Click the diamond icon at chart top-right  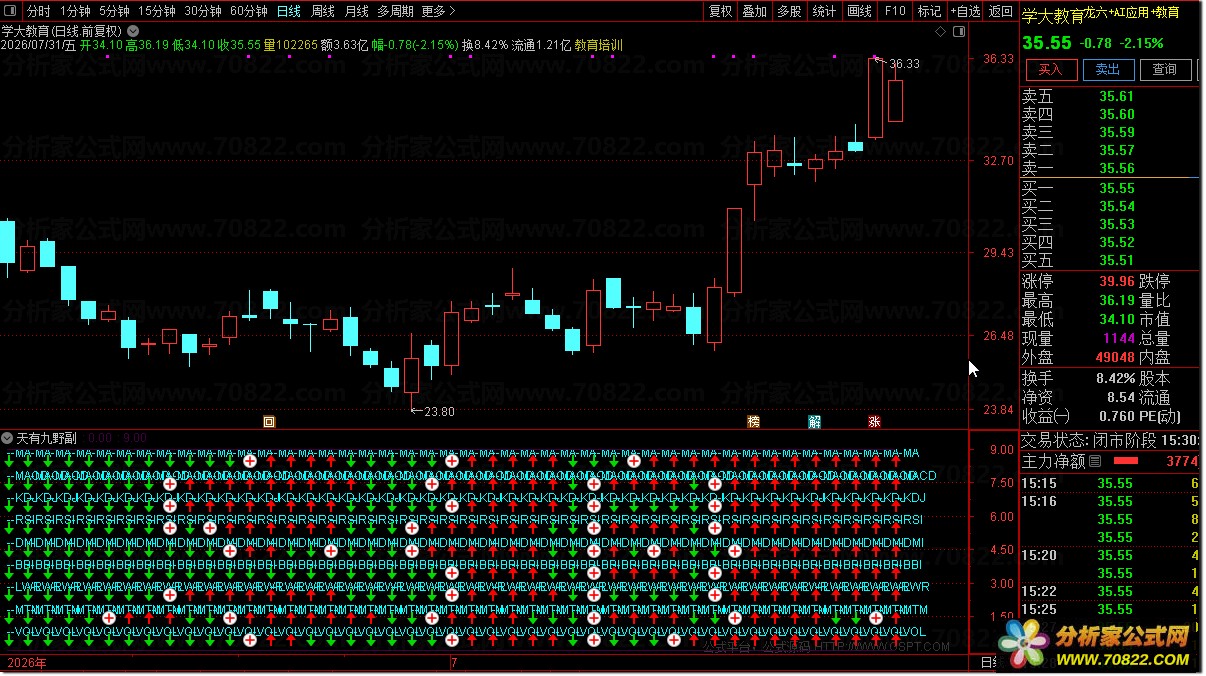click(940, 32)
